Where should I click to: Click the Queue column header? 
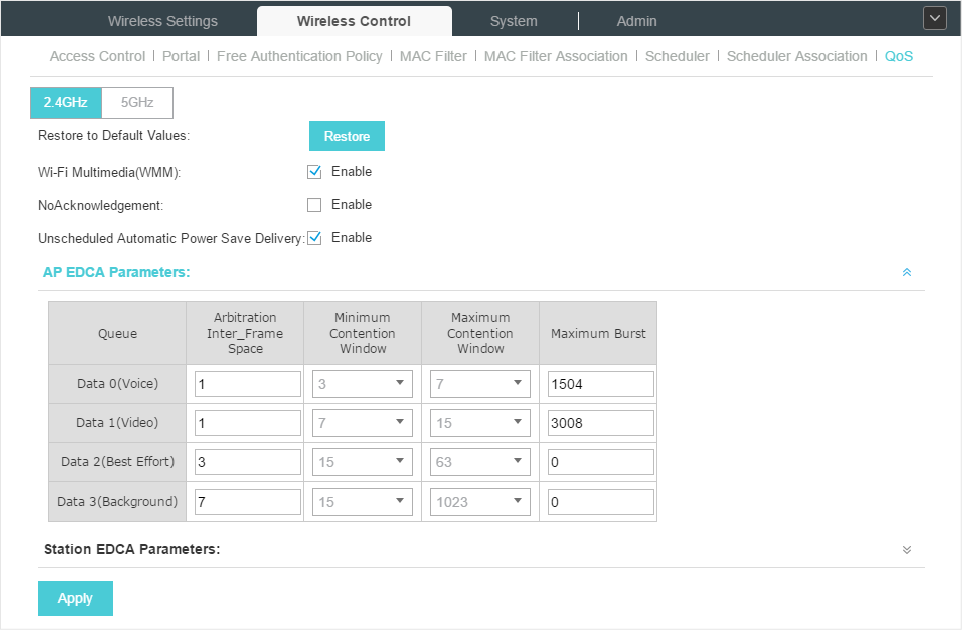(117, 334)
